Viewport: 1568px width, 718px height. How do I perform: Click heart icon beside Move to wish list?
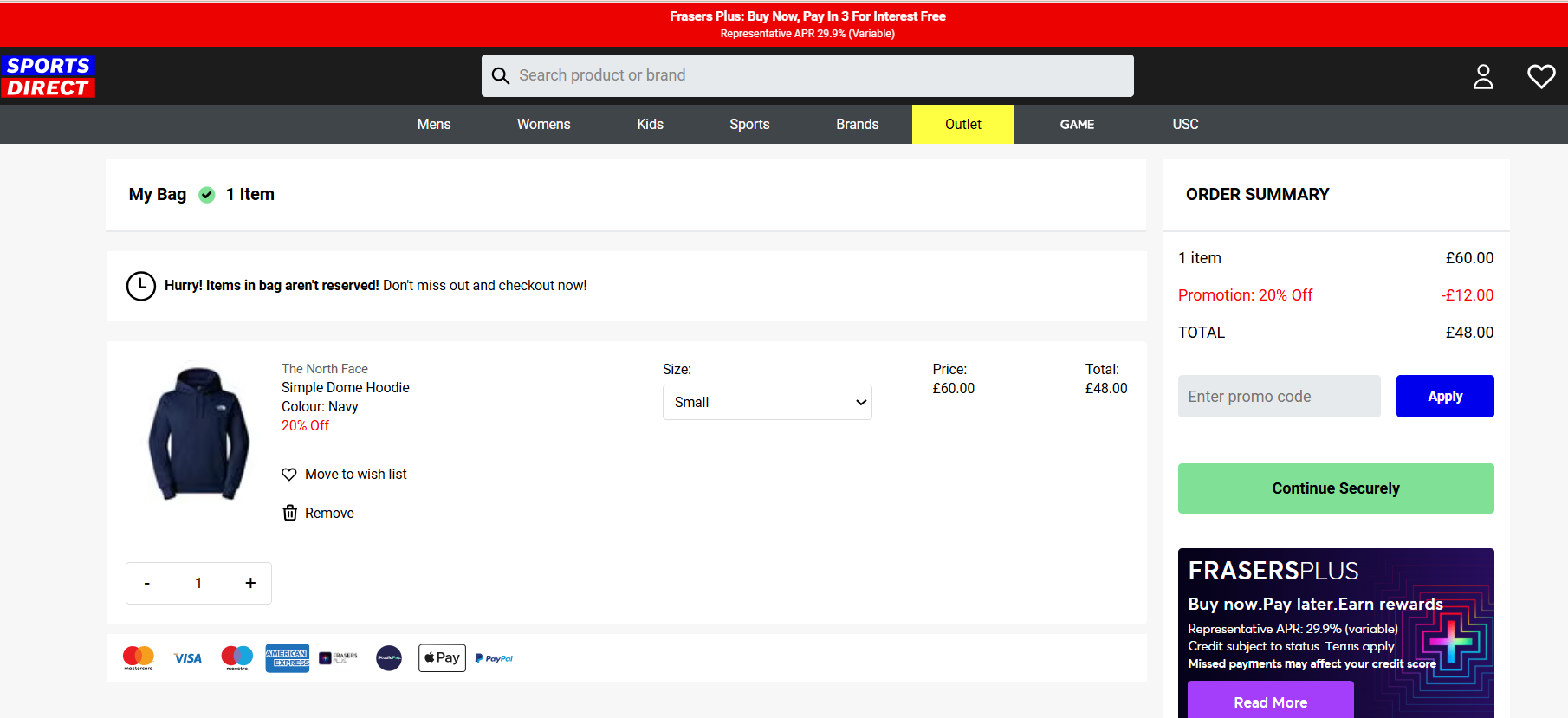point(289,475)
